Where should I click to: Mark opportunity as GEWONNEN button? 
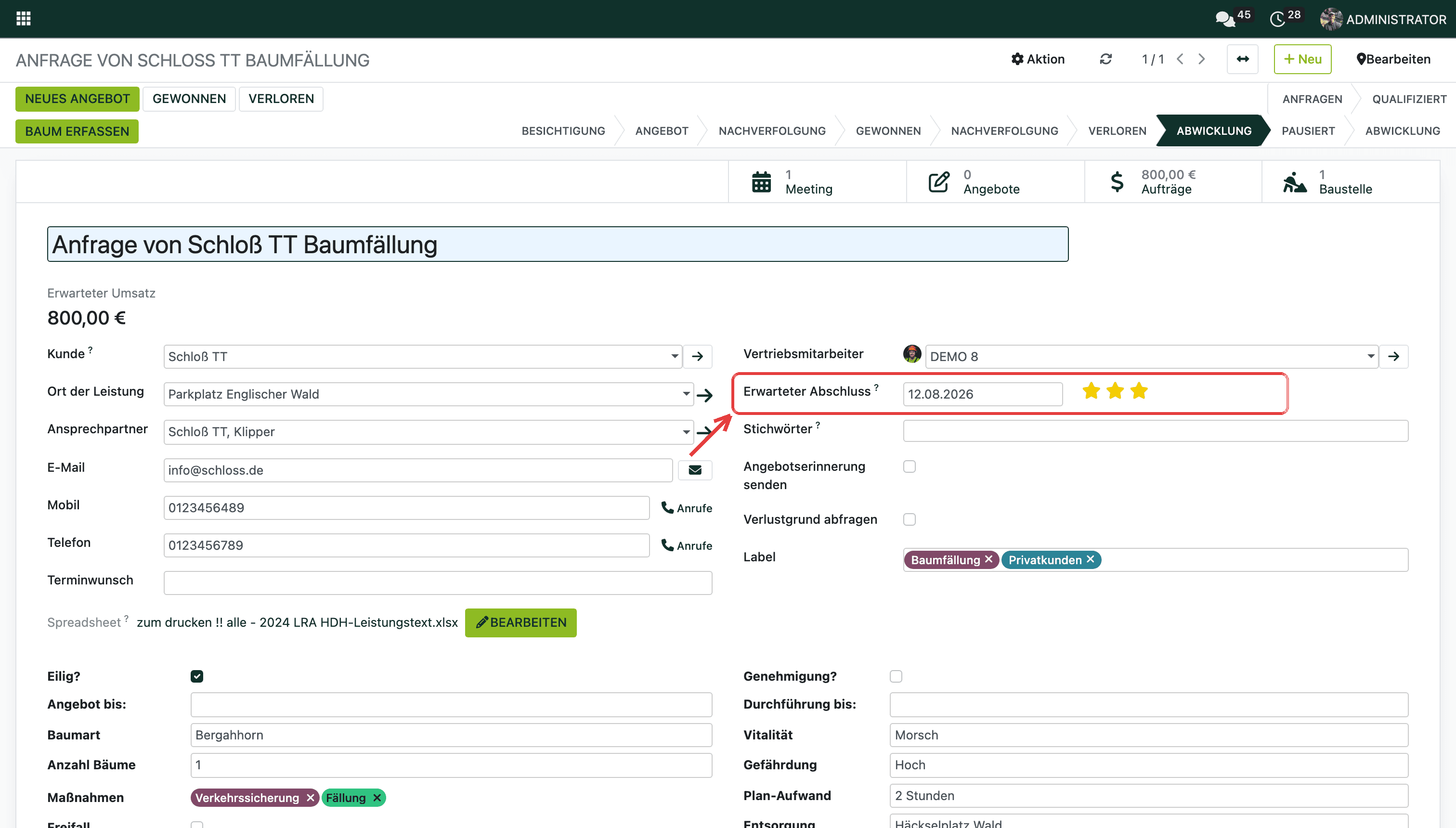189,99
